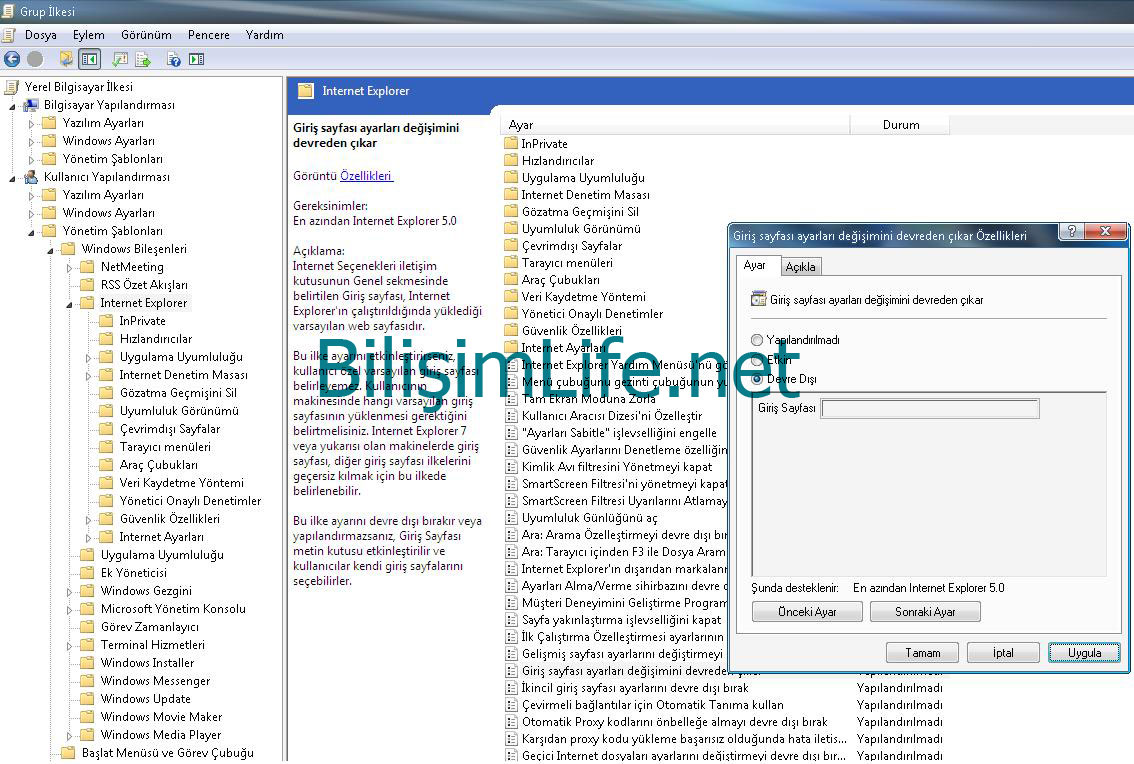Click the blue Back arrow toolbar icon
This screenshot has height=764, width=1134.
[12, 59]
